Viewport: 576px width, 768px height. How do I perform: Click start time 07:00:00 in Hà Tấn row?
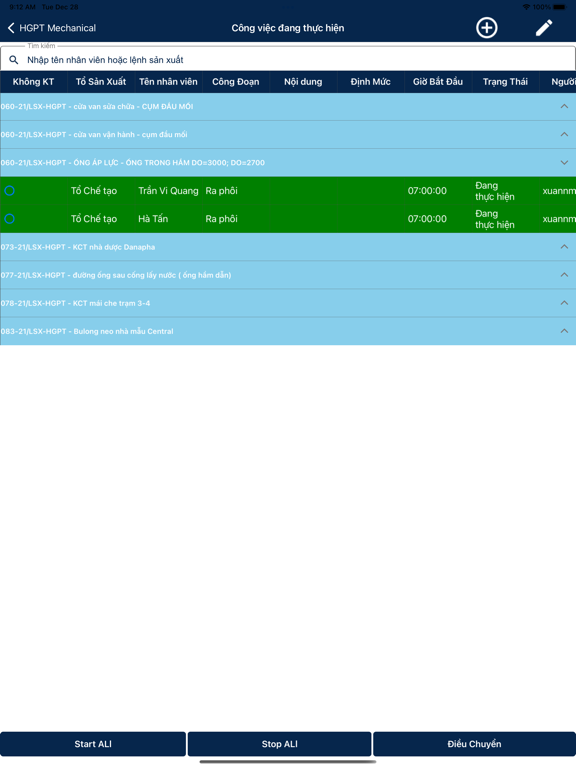tap(427, 218)
